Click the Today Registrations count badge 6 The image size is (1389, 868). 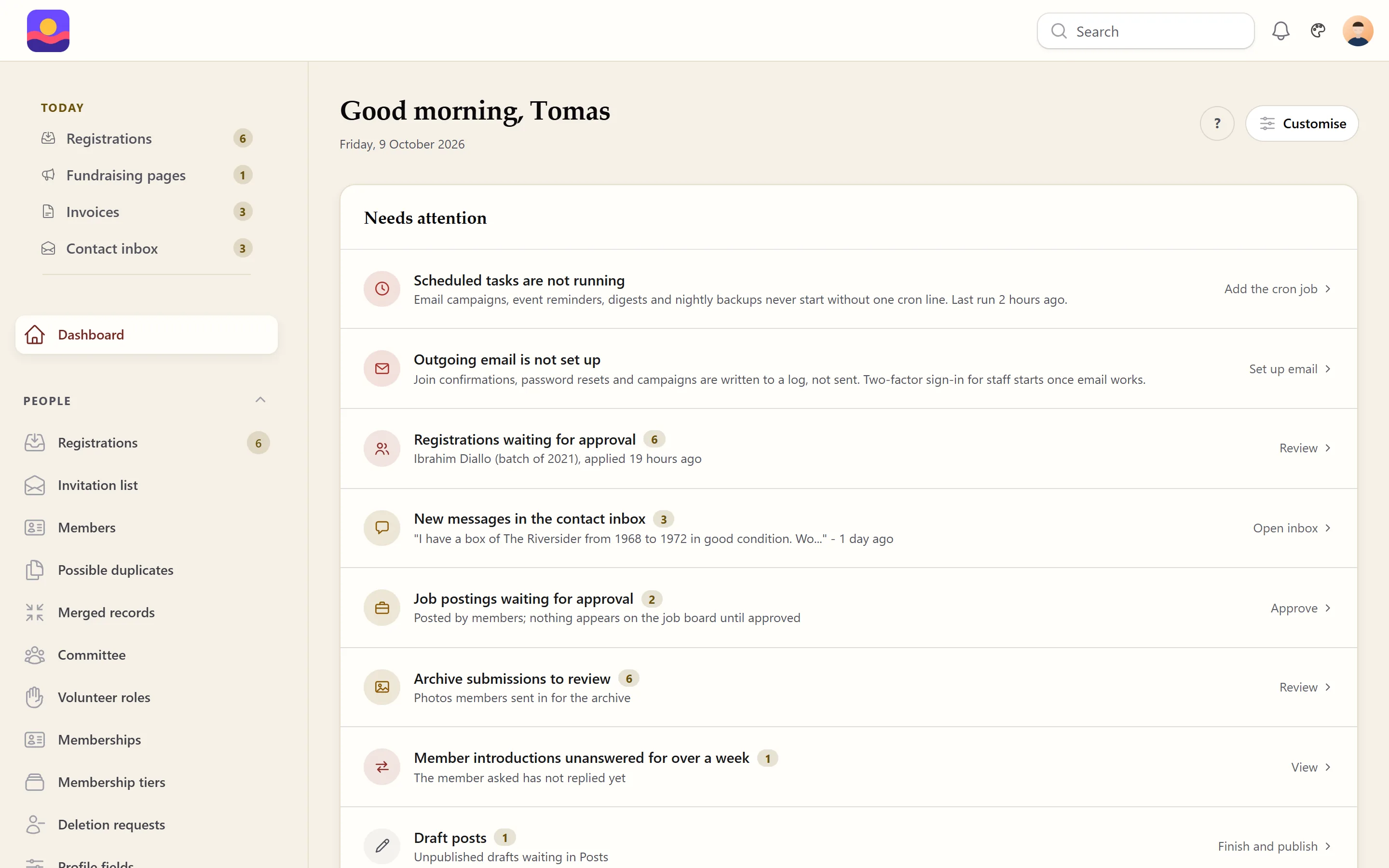pos(243,138)
